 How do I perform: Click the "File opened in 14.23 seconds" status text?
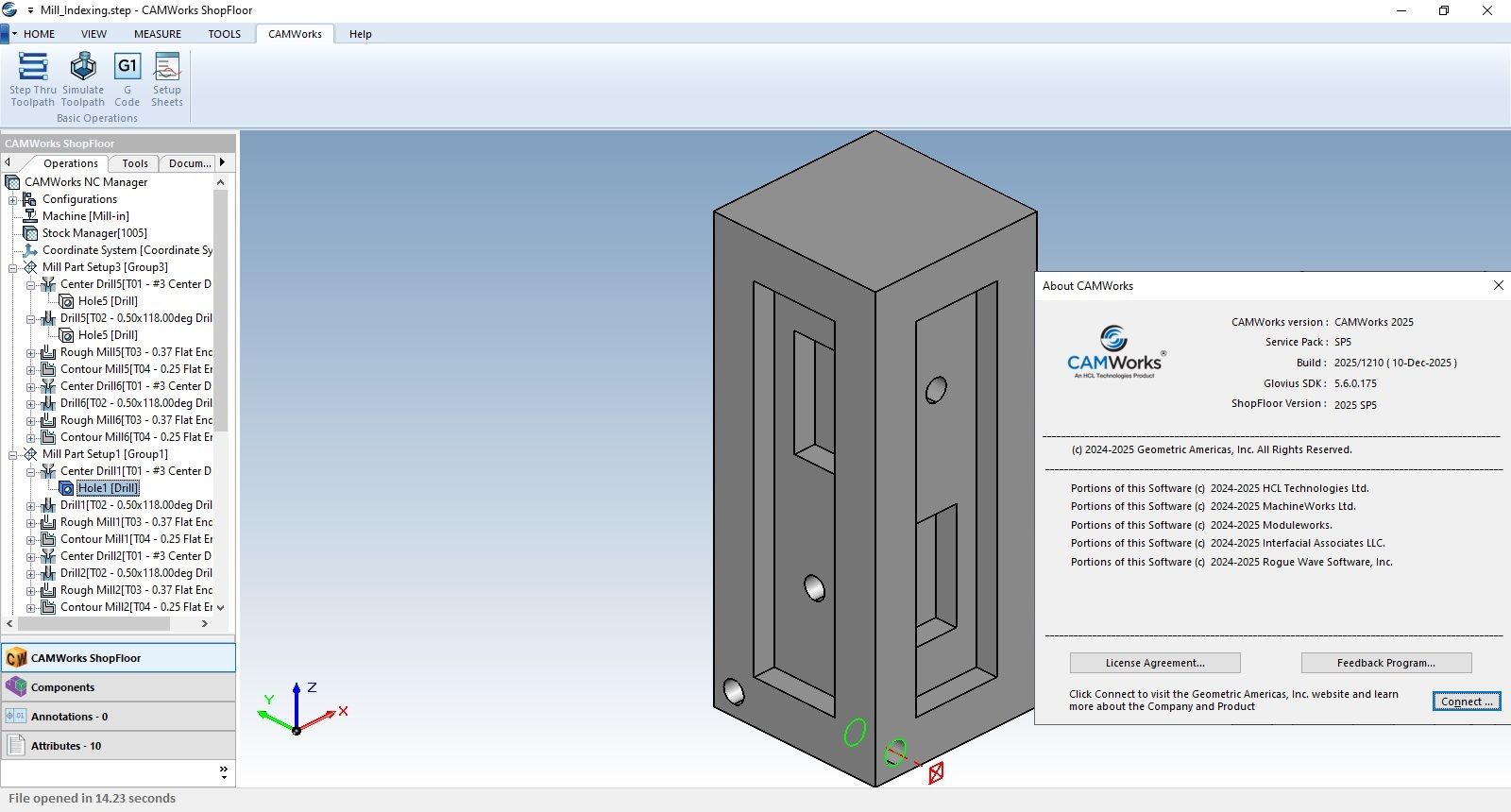coord(92,799)
